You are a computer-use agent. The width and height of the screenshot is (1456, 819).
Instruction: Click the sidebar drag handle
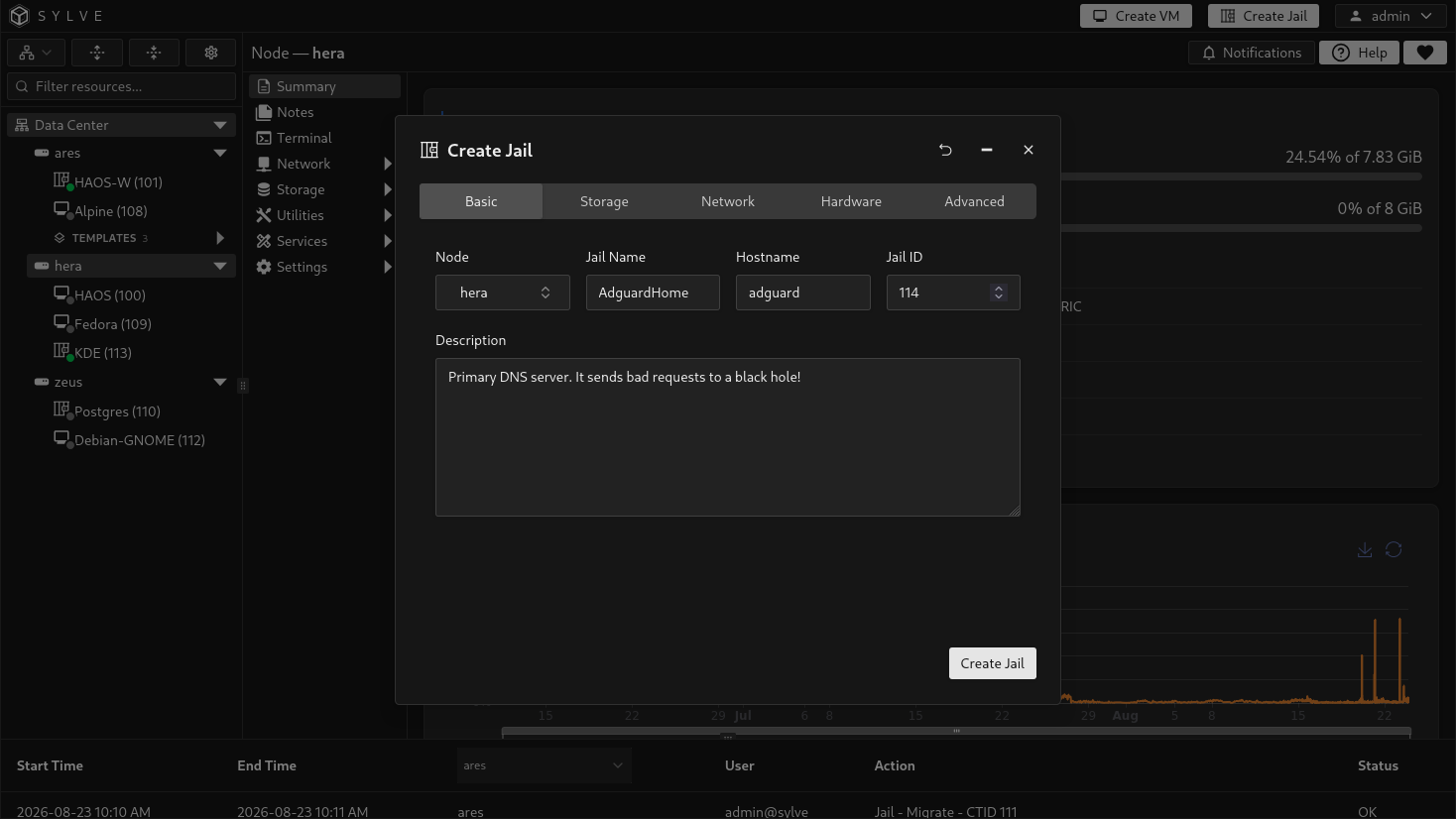pyautogui.click(x=243, y=386)
